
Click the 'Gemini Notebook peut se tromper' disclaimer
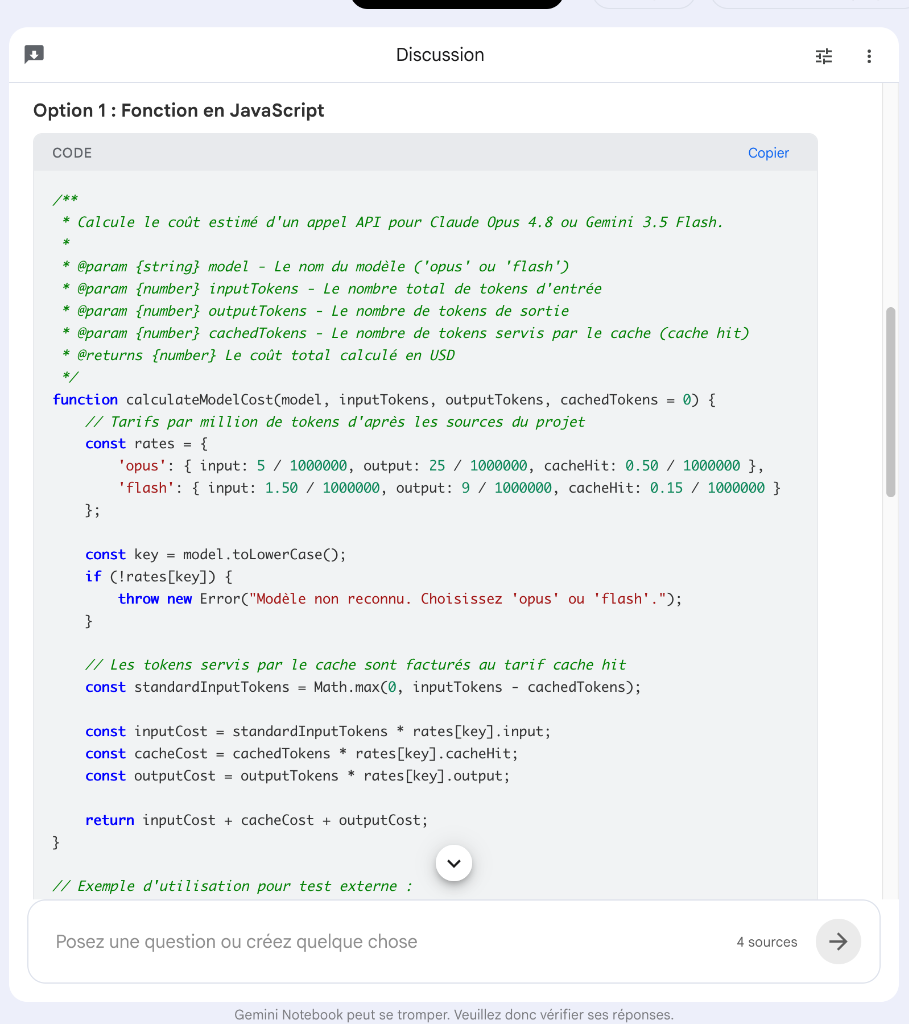point(454,1014)
